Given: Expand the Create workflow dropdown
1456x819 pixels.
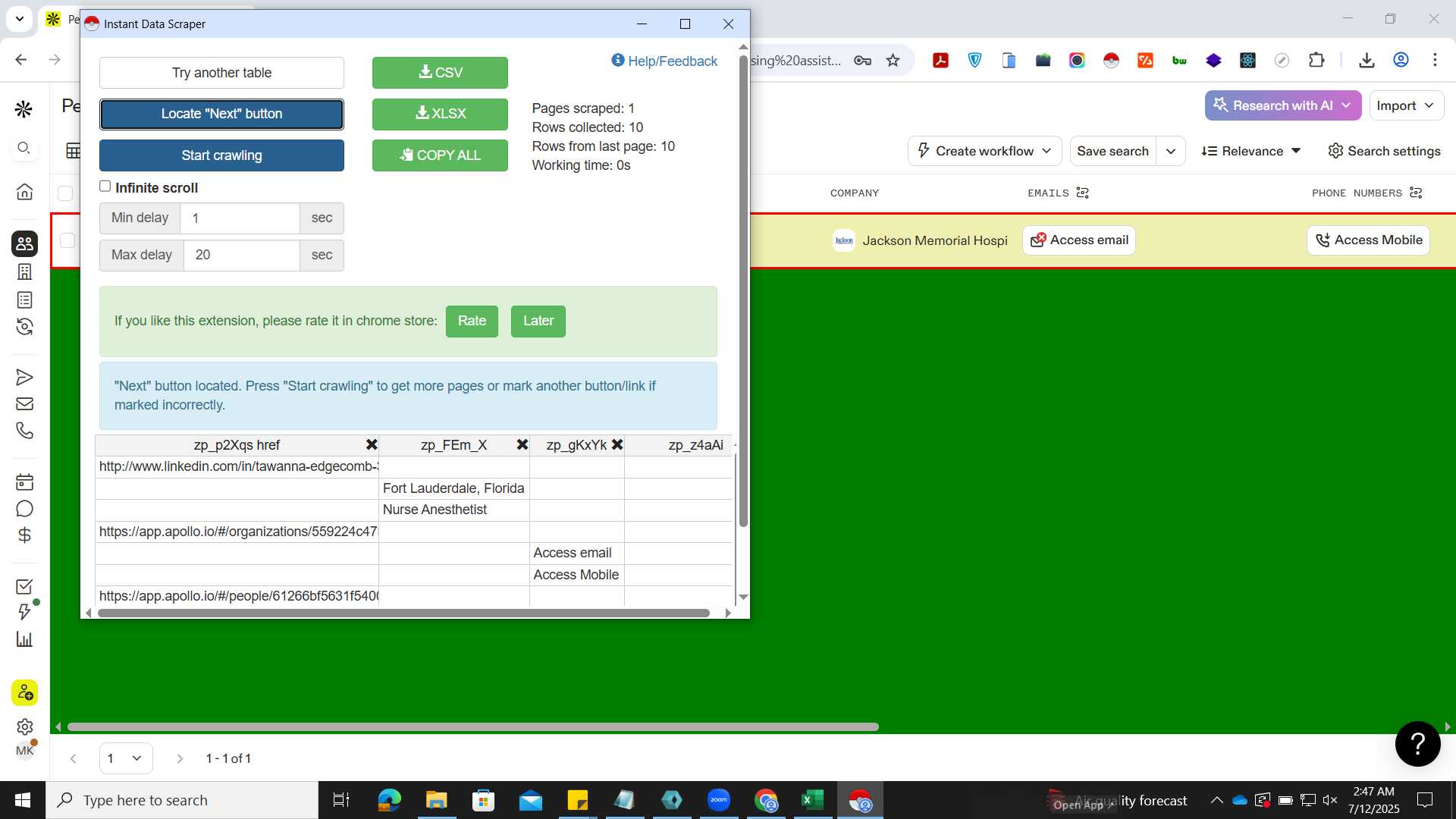Looking at the screenshot, I should pyautogui.click(x=984, y=151).
